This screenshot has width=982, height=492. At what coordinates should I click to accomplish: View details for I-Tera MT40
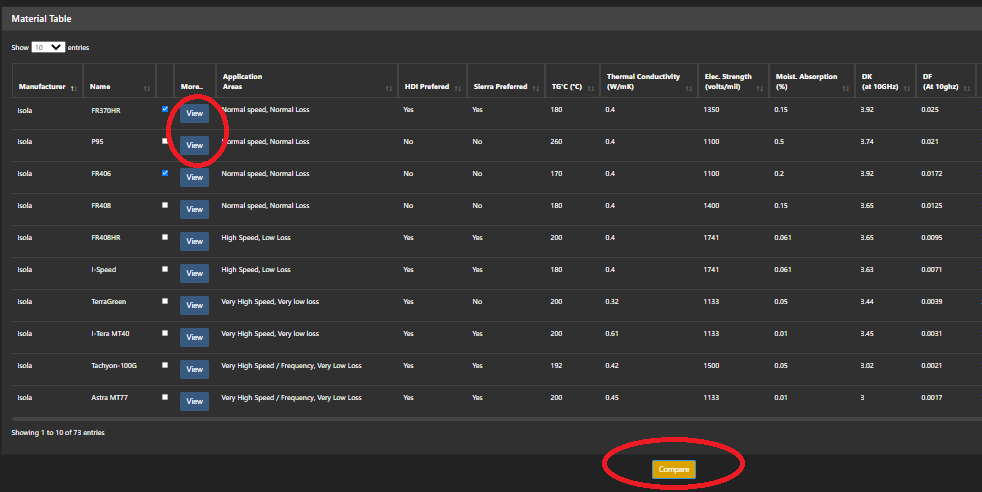pyautogui.click(x=194, y=337)
